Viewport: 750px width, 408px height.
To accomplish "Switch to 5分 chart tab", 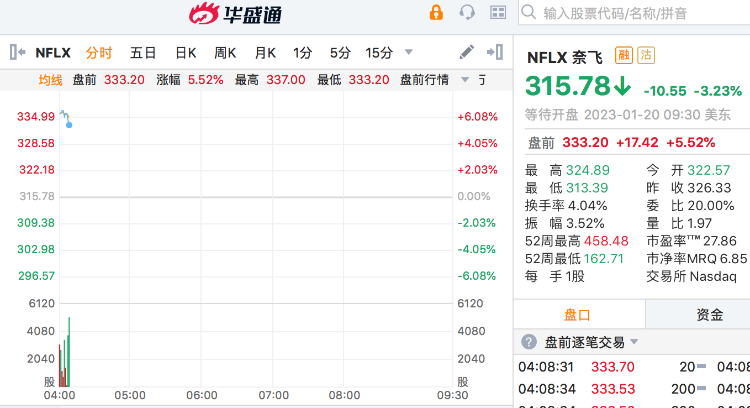I will 340,53.
